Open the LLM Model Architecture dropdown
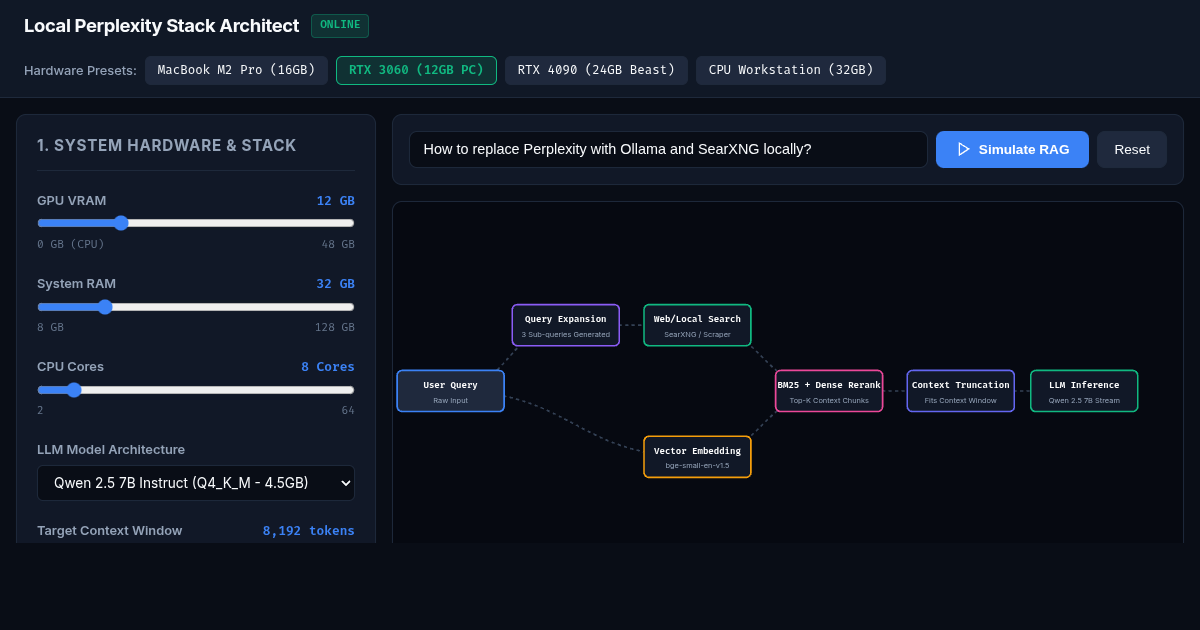 tap(196, 483)
